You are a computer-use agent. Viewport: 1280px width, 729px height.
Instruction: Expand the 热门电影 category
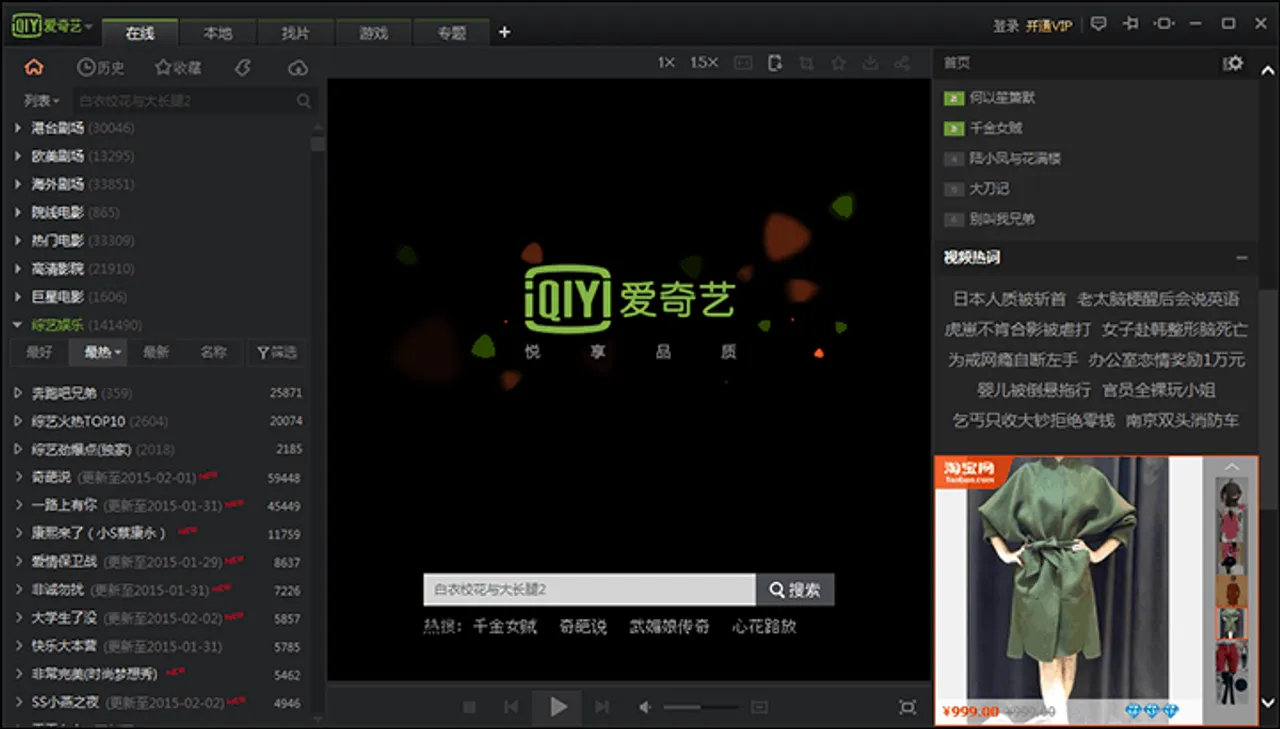[18, 240]
